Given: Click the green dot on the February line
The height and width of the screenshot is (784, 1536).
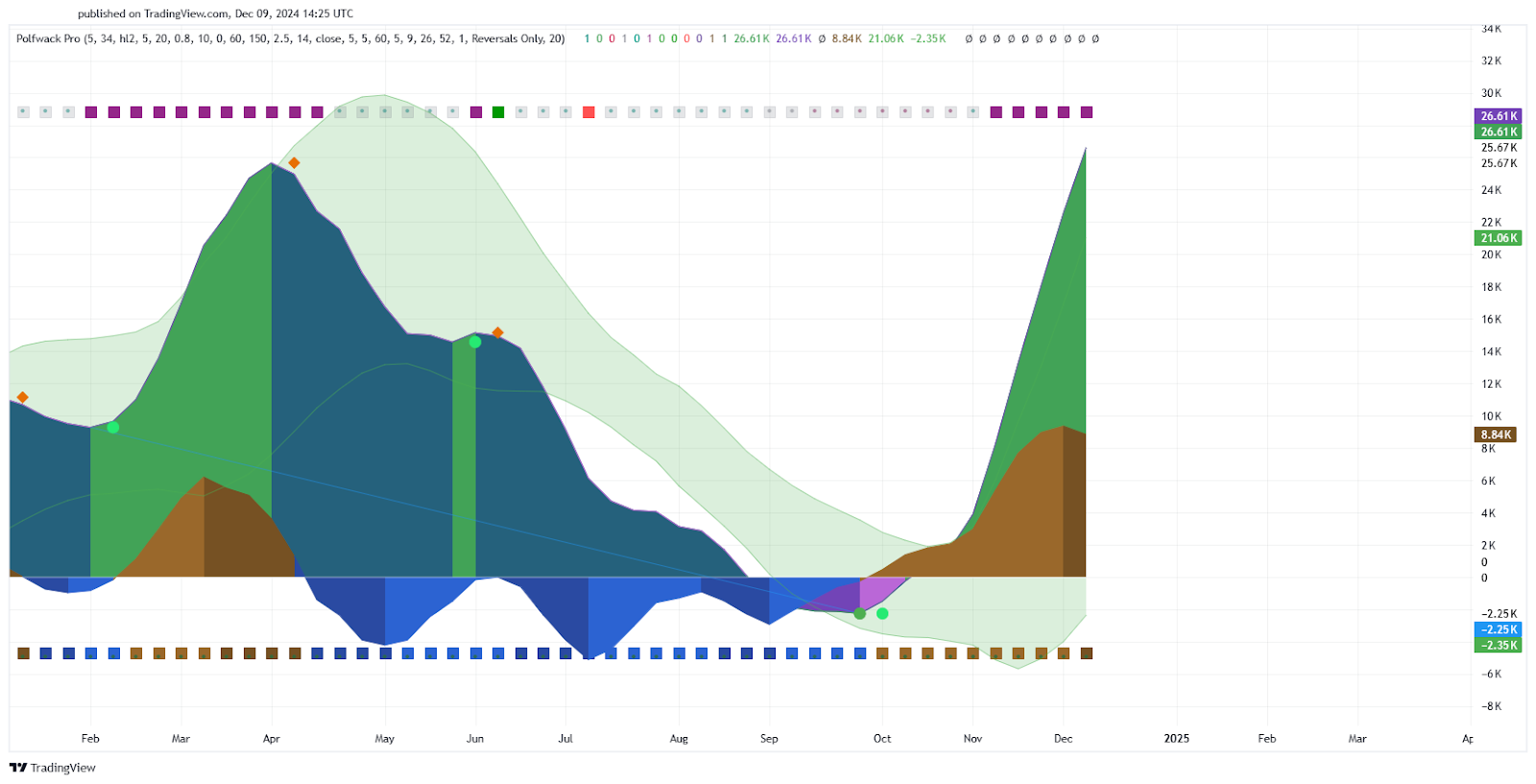Looking at the screenshot, I should [113, 427].
